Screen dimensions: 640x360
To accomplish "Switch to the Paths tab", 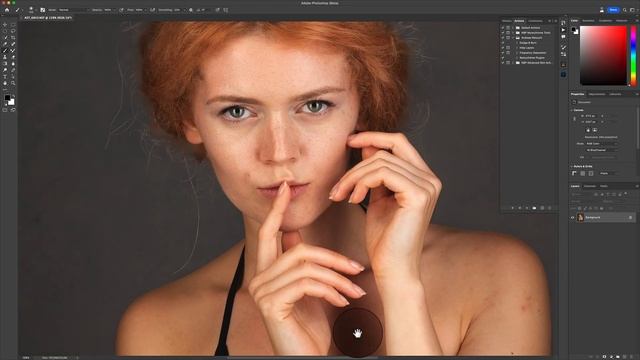I will [x=604, y=186].
